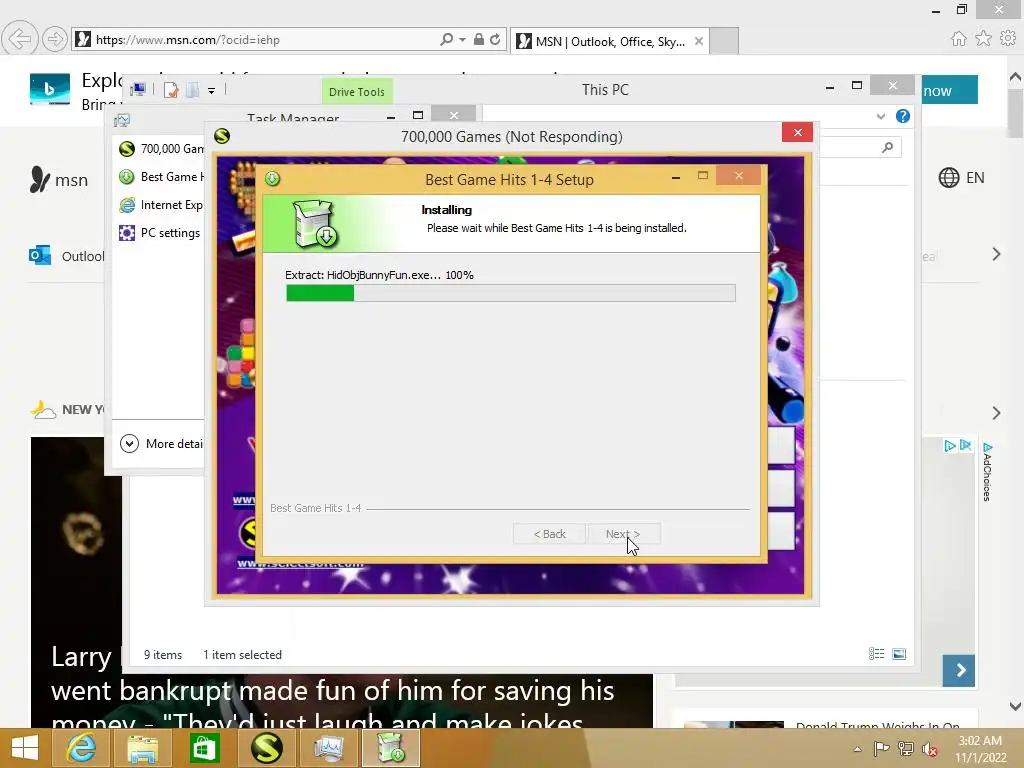This screenshot has width=1024, height=768.
Task: Click the Best Game Hits setup title icon
Action: coord(272,178)
